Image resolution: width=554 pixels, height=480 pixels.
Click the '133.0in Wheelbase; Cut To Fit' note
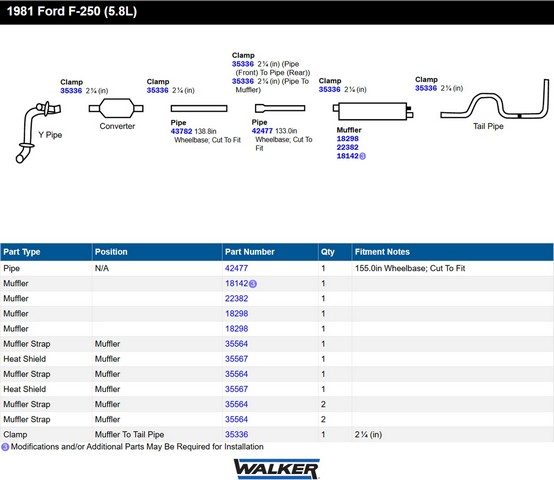pos(284,140)
